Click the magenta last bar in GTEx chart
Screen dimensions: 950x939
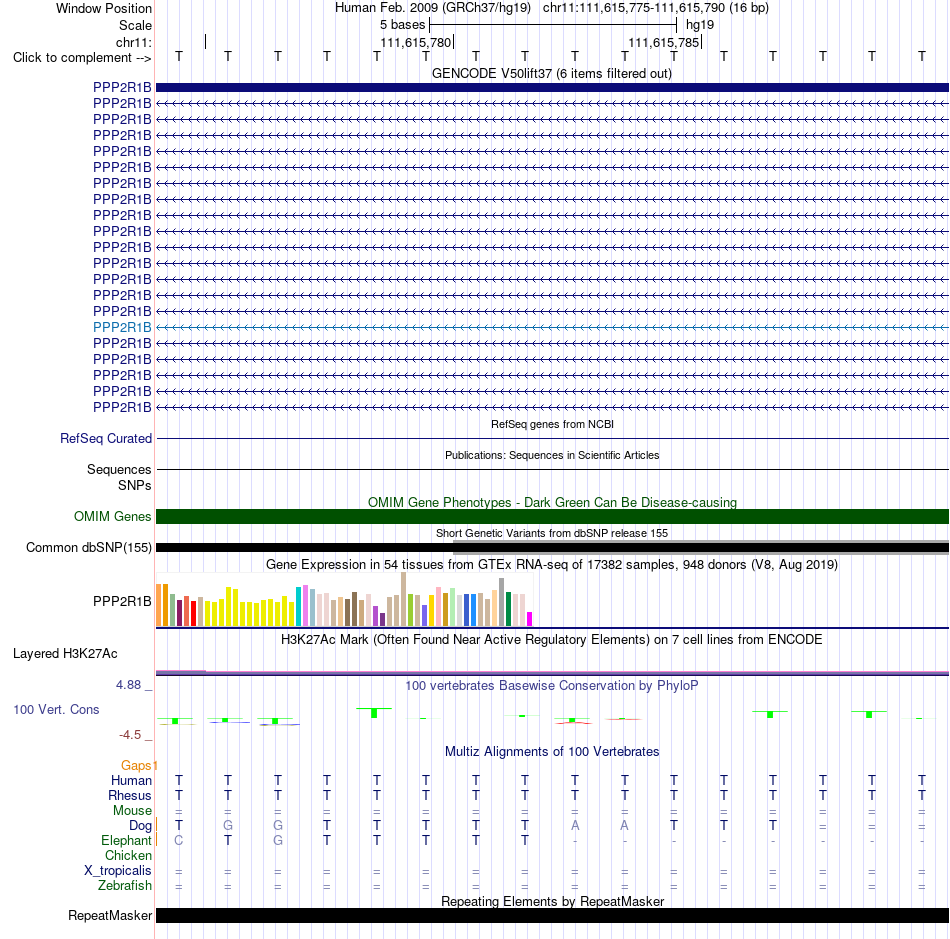click(x=530, y=619)
